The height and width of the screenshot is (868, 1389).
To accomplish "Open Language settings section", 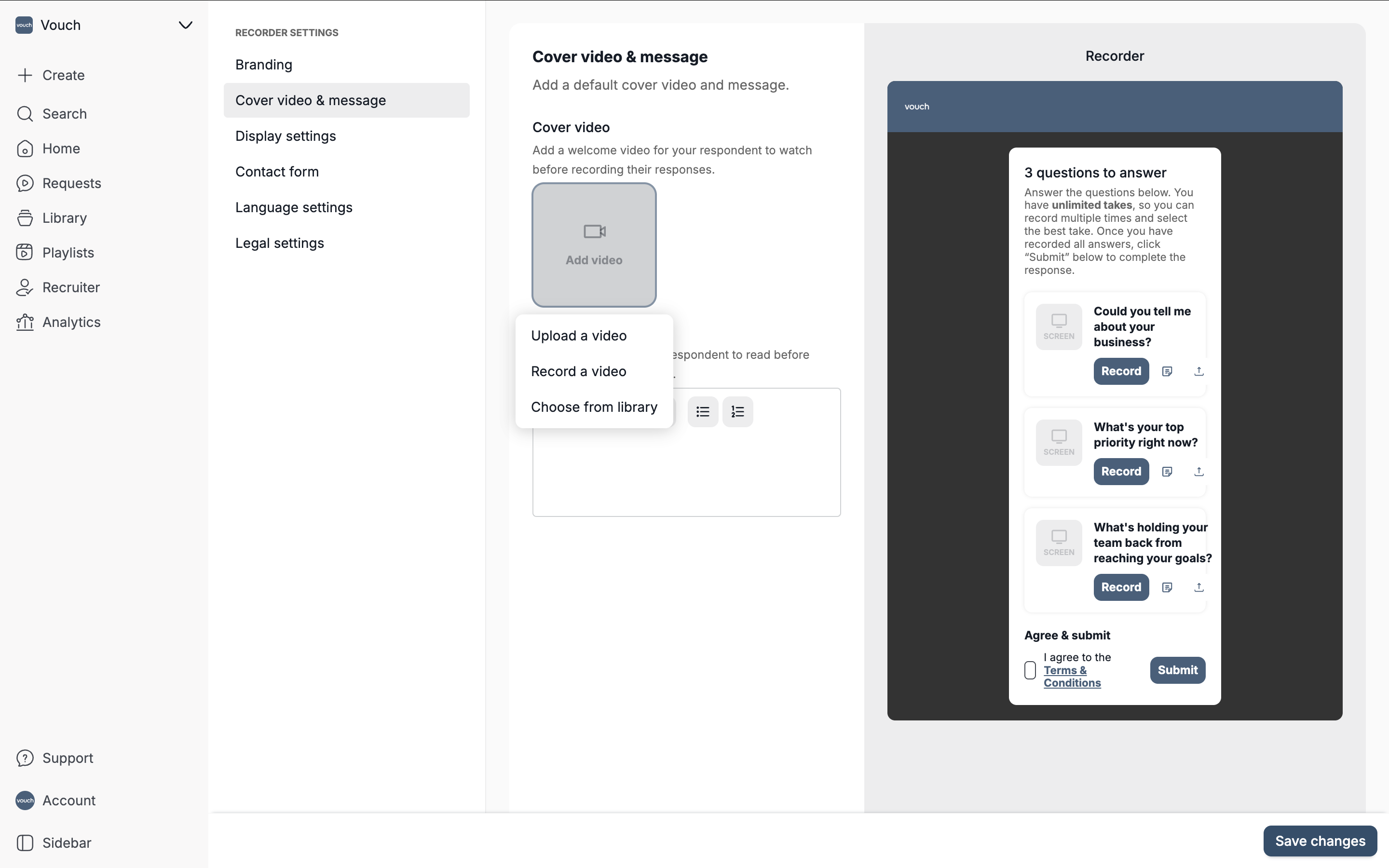I will pos(347,207).
